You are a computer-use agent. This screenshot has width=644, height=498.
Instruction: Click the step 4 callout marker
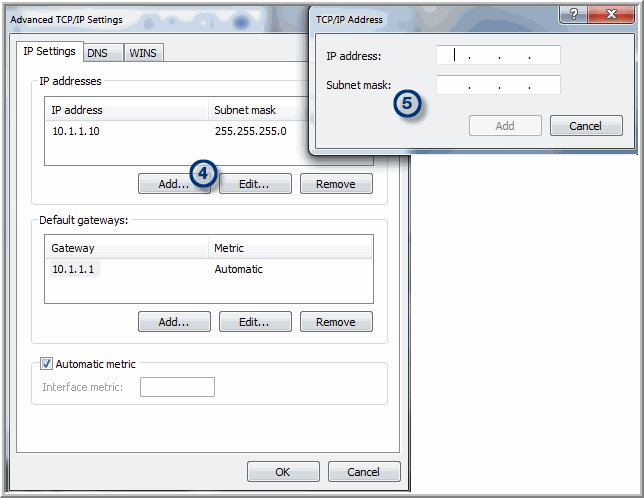(203, 173)
